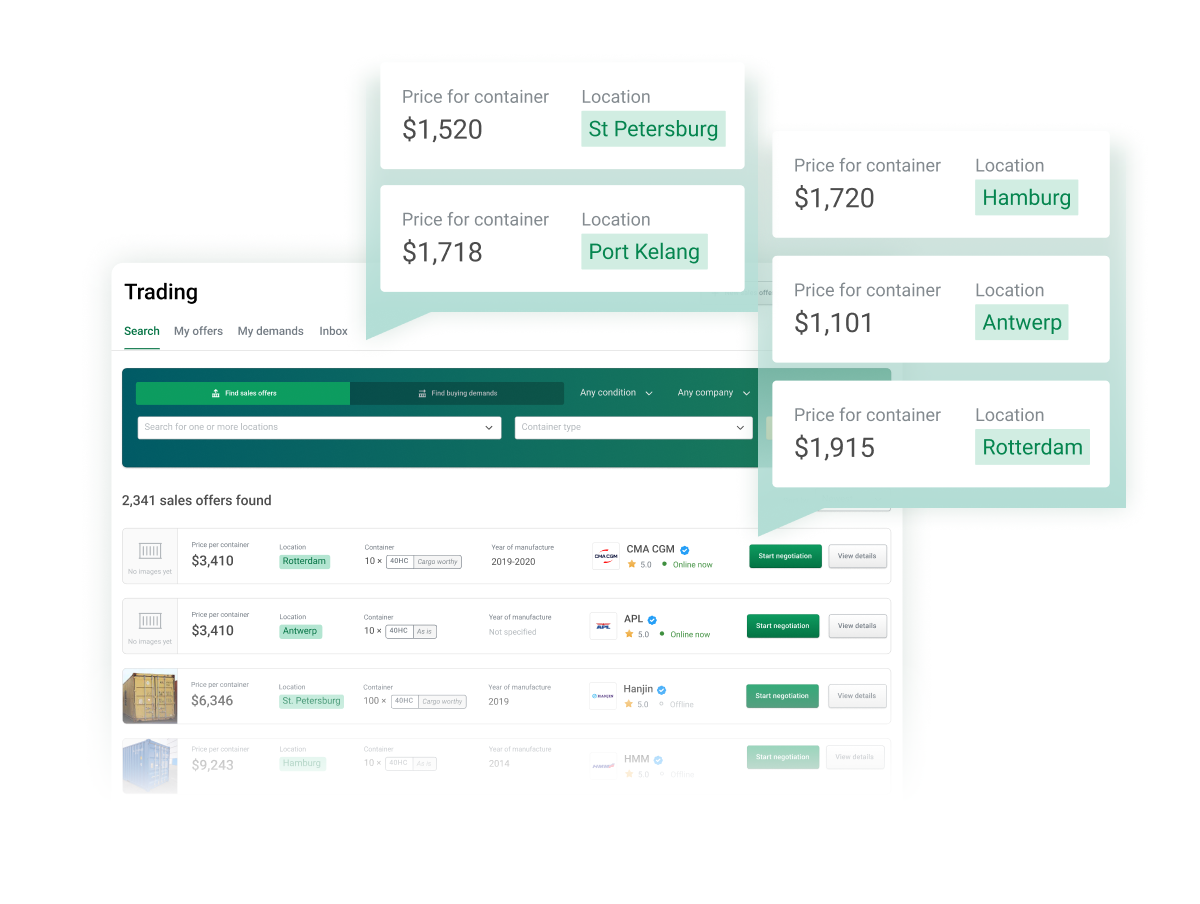Click Hanjin rating star

coord(628,704)
